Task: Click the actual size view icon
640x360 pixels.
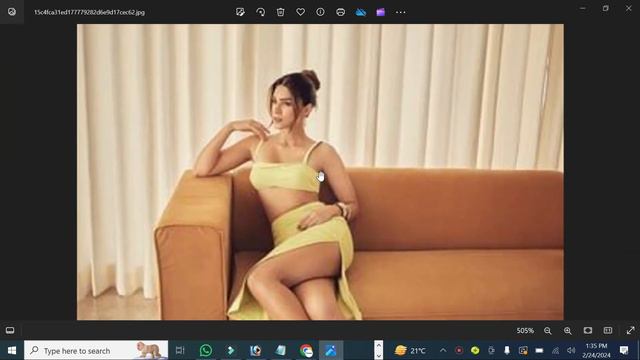Action: click(x=608, y=330)
